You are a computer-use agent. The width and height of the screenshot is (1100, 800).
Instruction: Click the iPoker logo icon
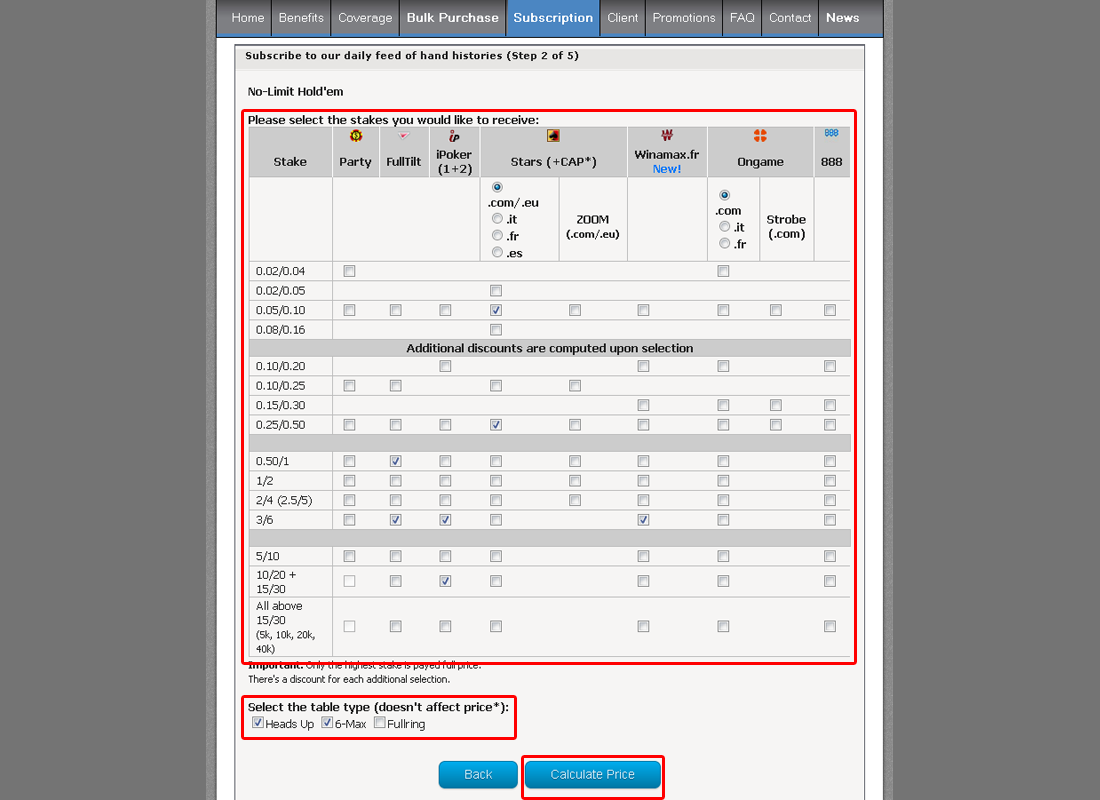454,136
